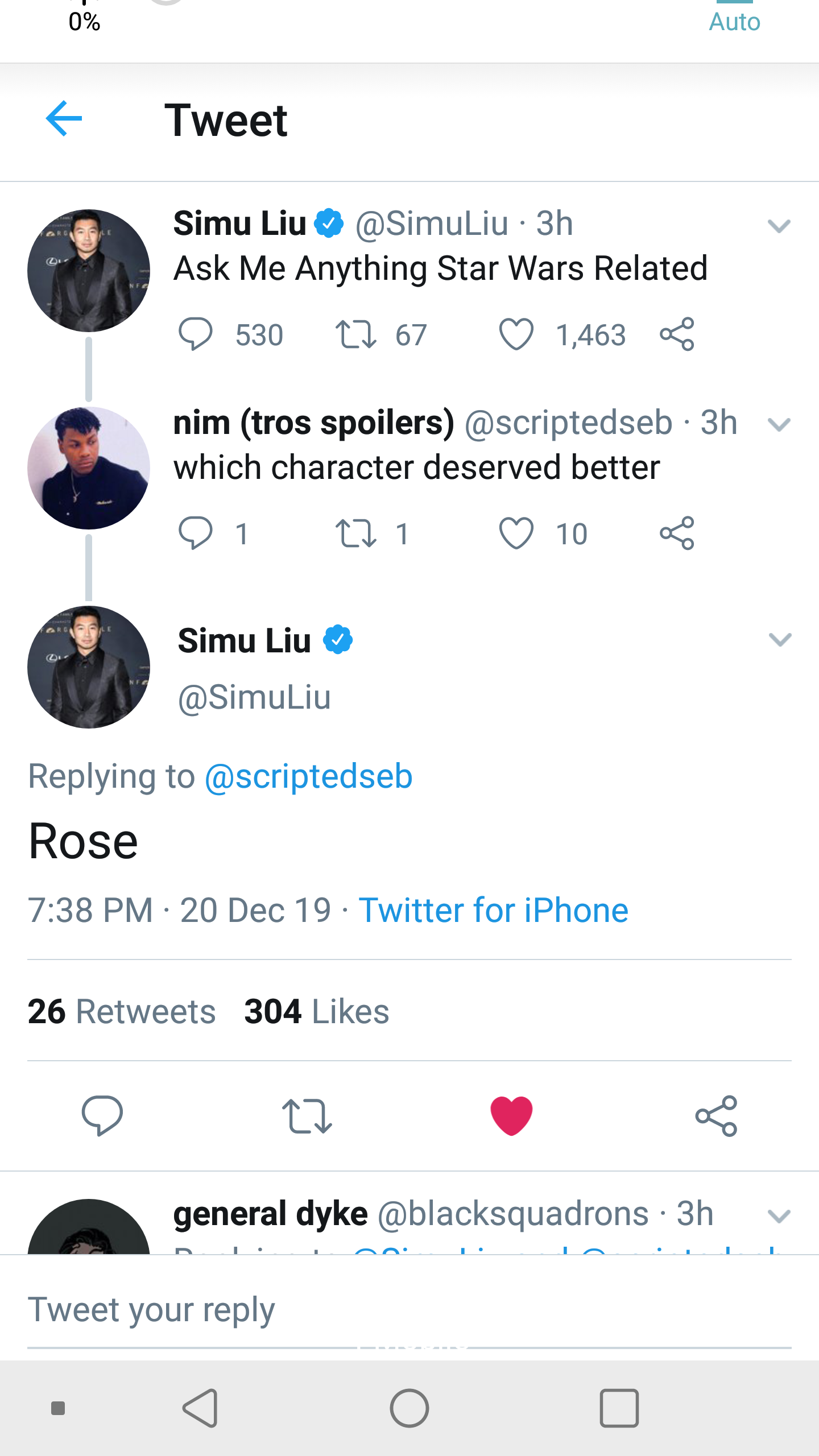Go back using the arrow beside Tweet
819x1456 pixels.
[64, 119]
